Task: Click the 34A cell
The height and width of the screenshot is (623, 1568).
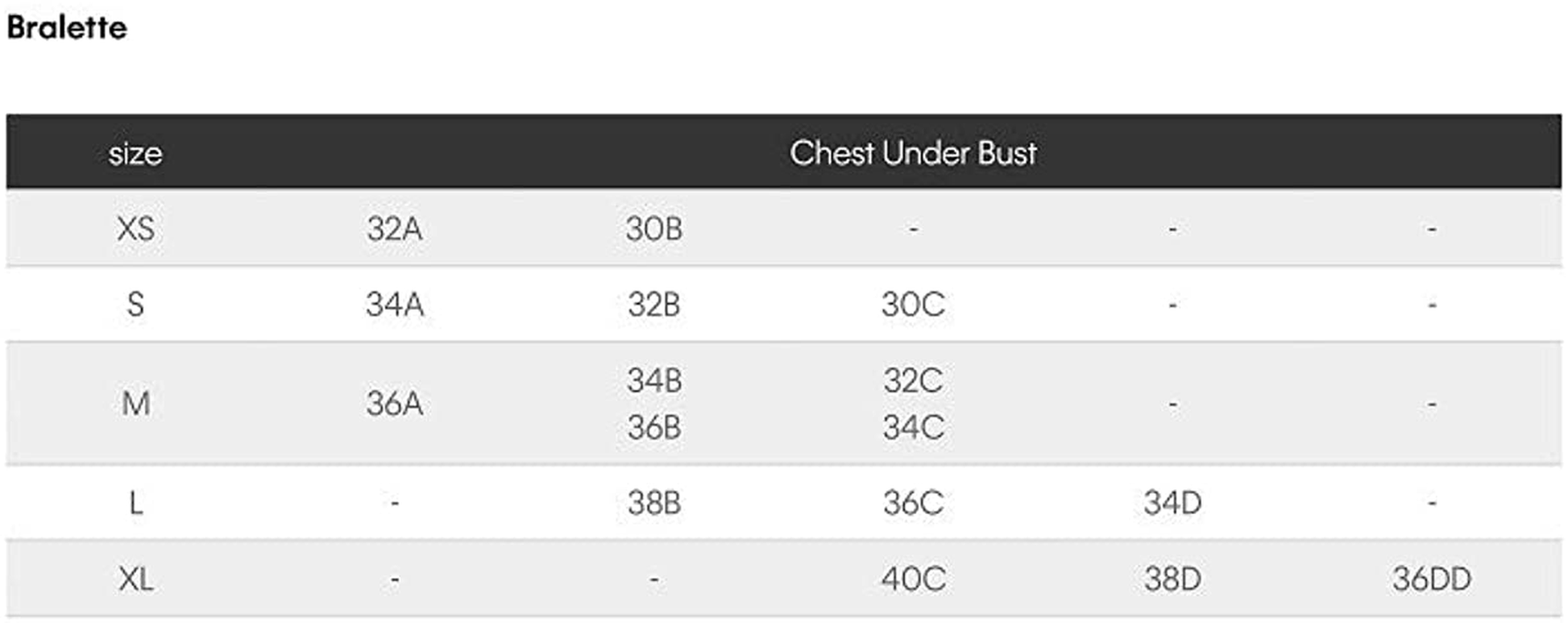Action: pyautogui.click(x=394, y=305)
